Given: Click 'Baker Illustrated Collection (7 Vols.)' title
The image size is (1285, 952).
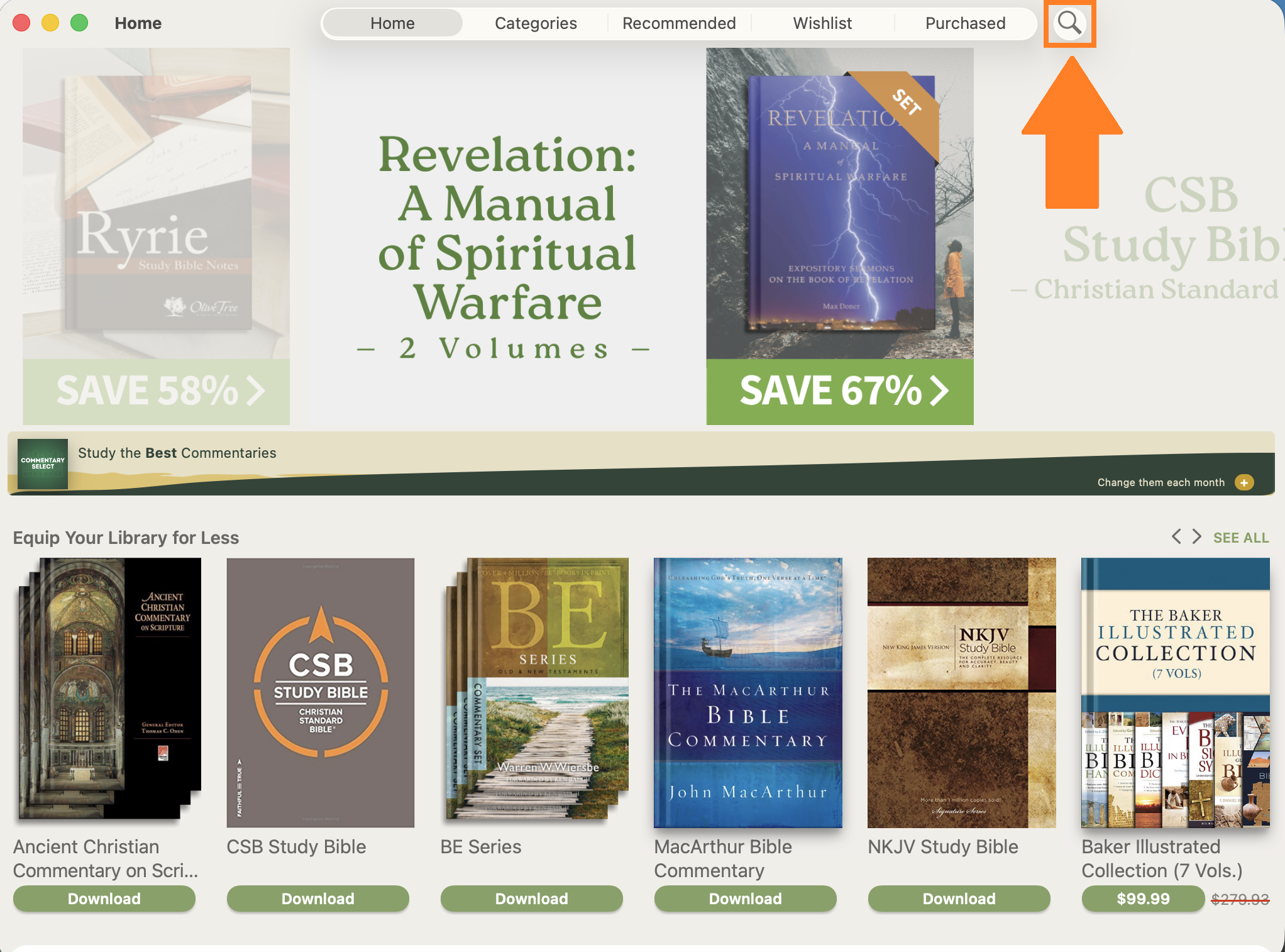Looking at the screenshot, I should pyautogui.click(x=1162, y=858).
